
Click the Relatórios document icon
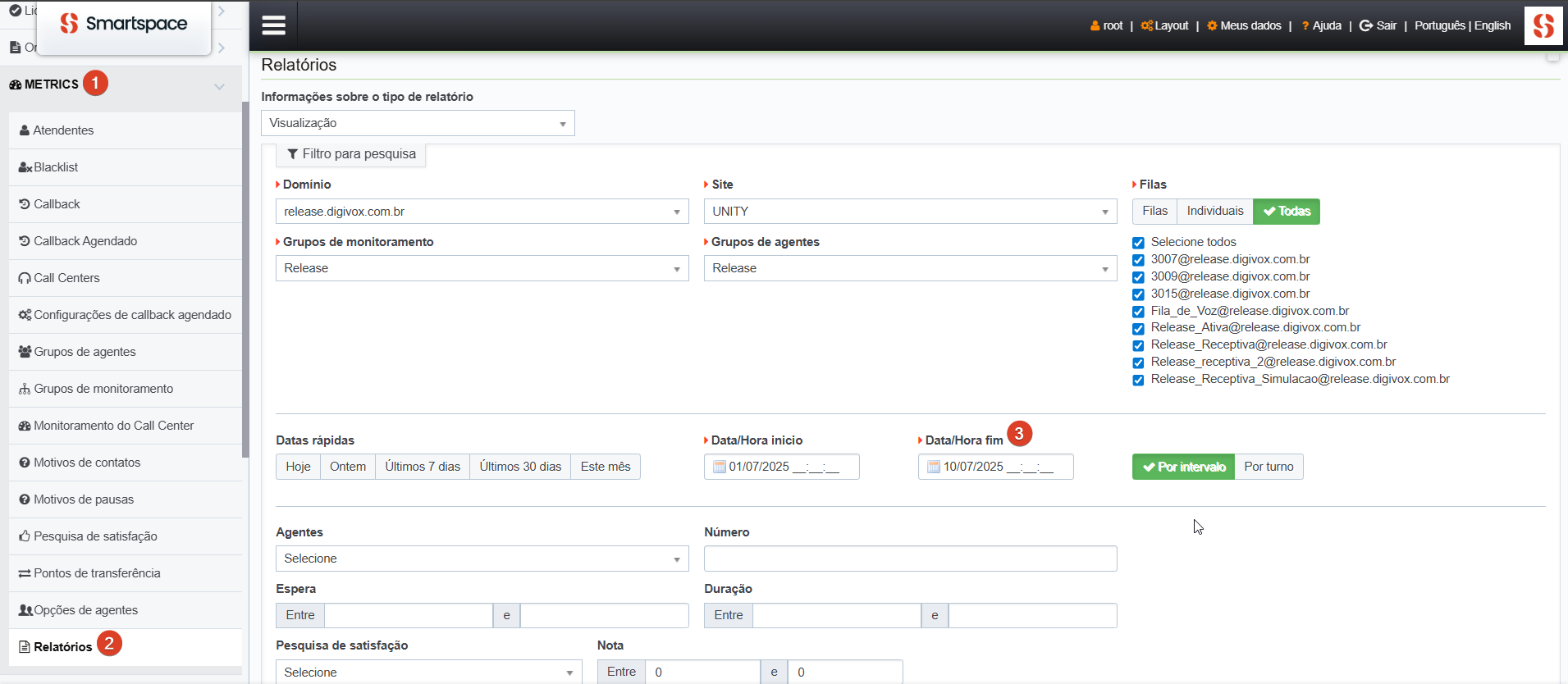coord(25,647)
